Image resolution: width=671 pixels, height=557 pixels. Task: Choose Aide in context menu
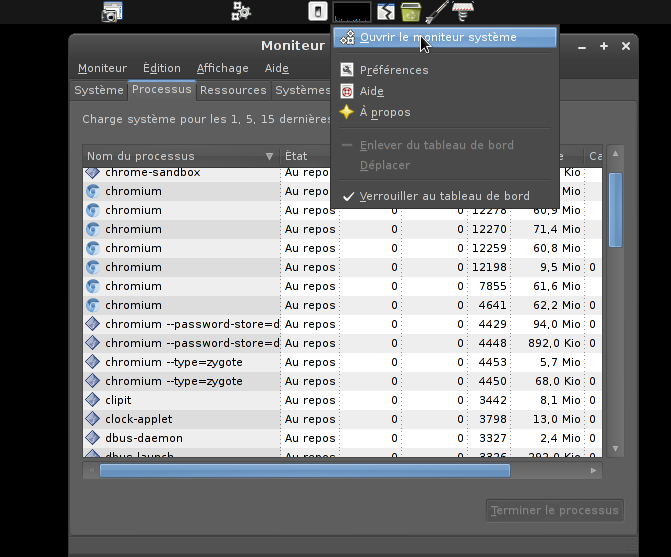pyautogui.click(x=445, y=91)
